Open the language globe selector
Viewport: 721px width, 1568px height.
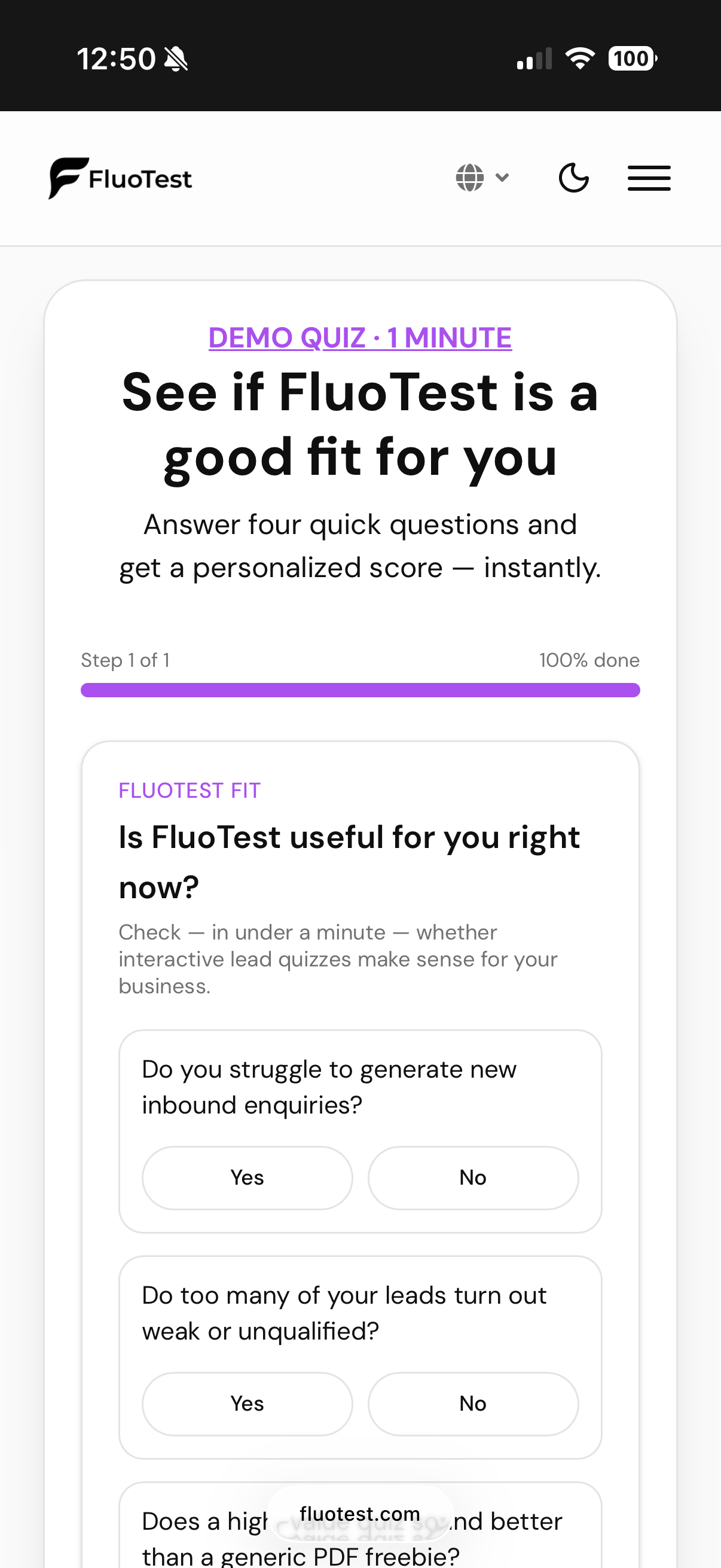[471, 177]
